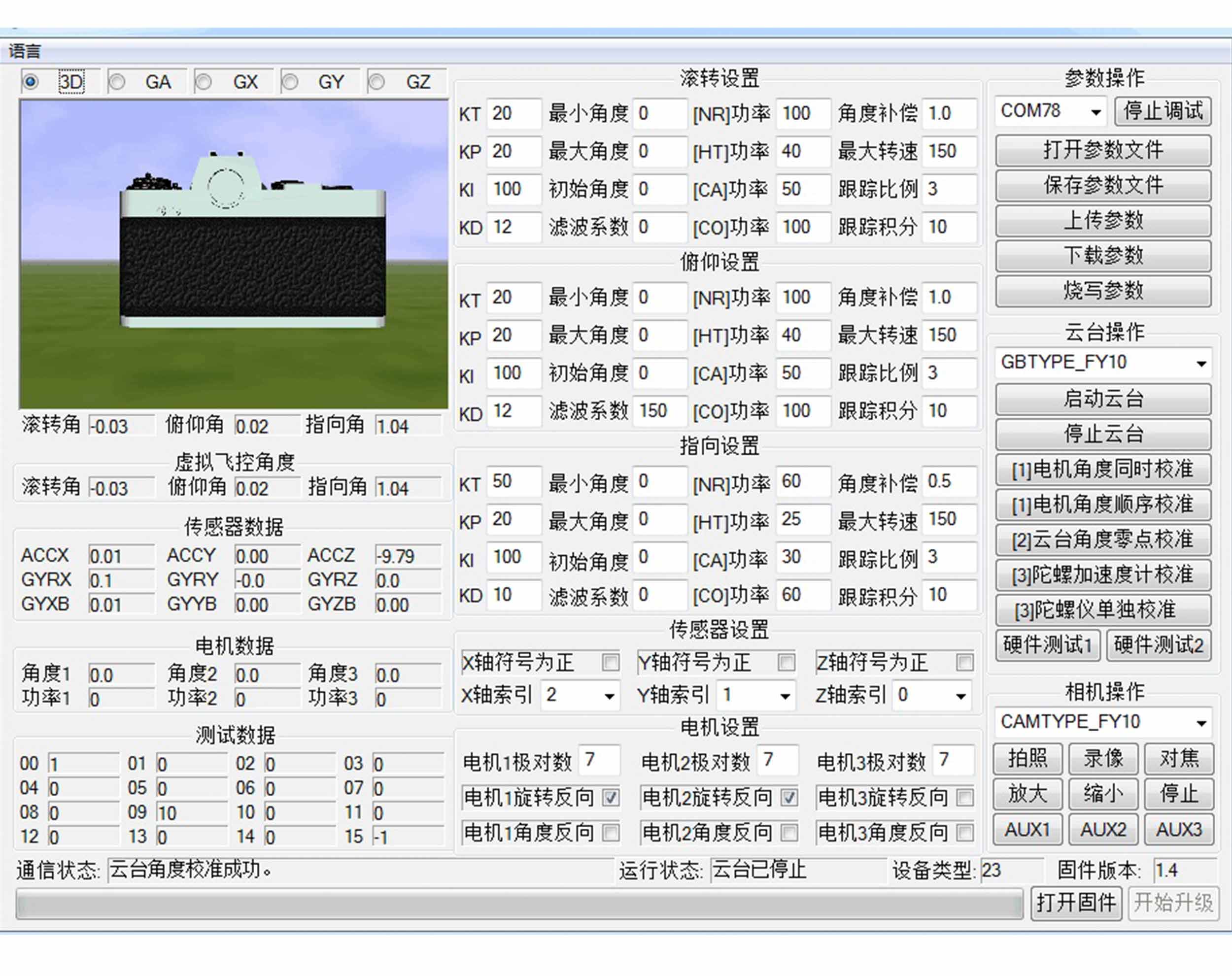Screen dimensions: 1232x976
Task: Uncheck 电机1旋转反向 checkbox
Action: pyautogui.click(x=610, y=797)
